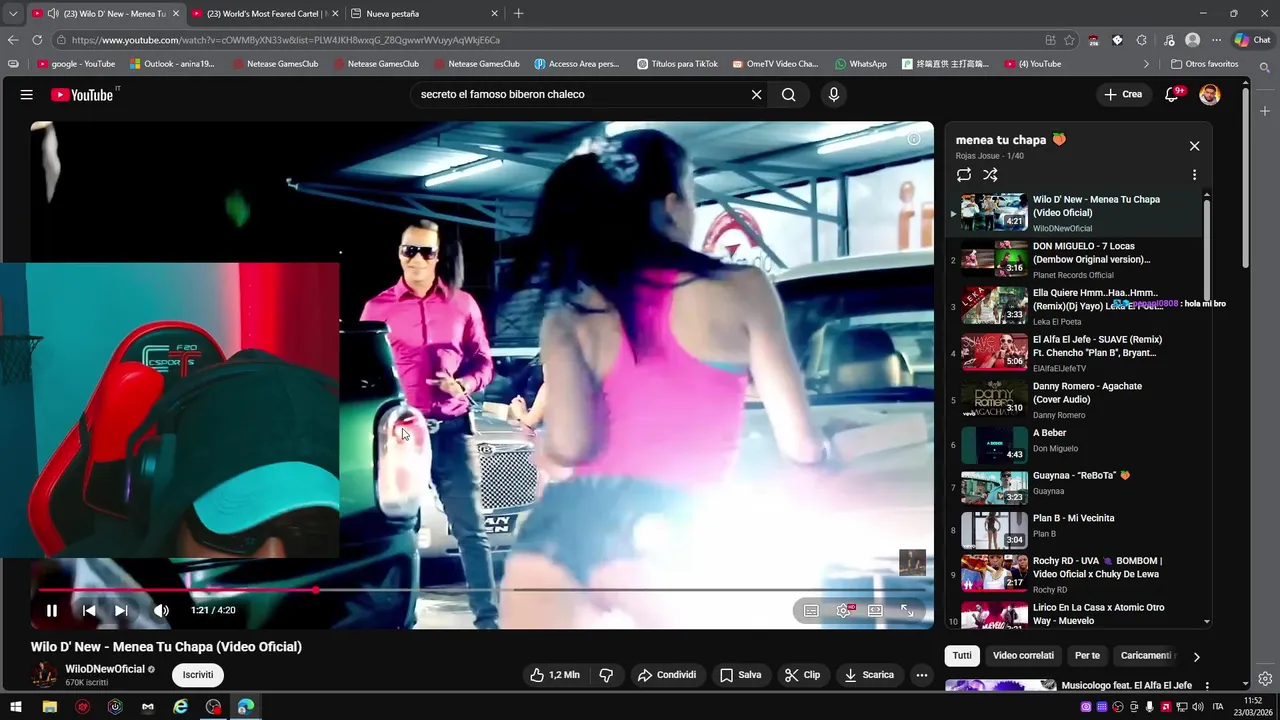Viewport: 1280px width, 720px height.
Task: Open YouTube notifications bell
Action: (x=1173, y=95)
